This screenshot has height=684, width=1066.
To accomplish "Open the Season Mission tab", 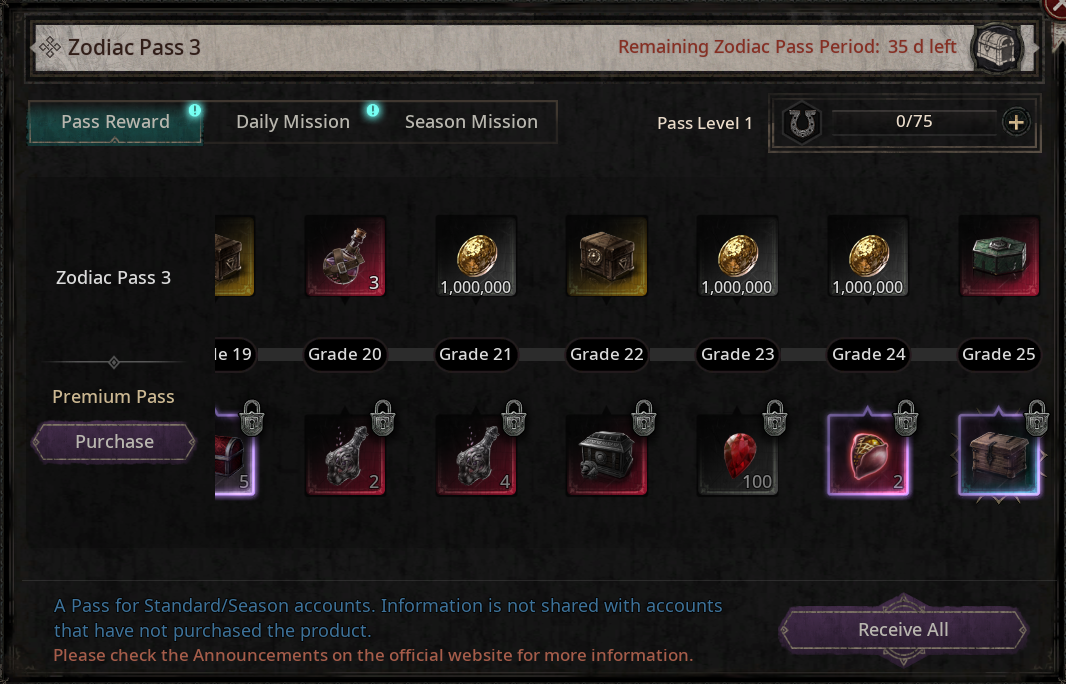I will click(x=471, y=122).
